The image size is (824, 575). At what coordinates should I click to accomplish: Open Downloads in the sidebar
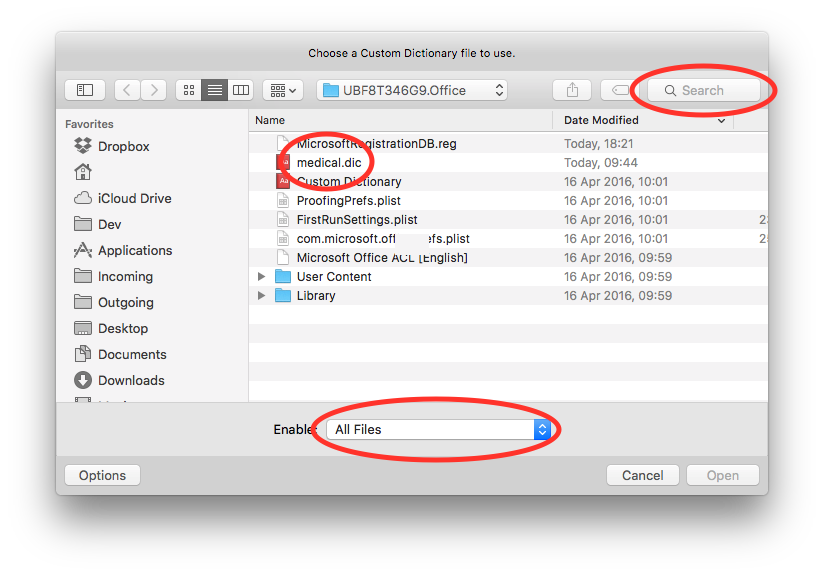(x=119, y=380)
